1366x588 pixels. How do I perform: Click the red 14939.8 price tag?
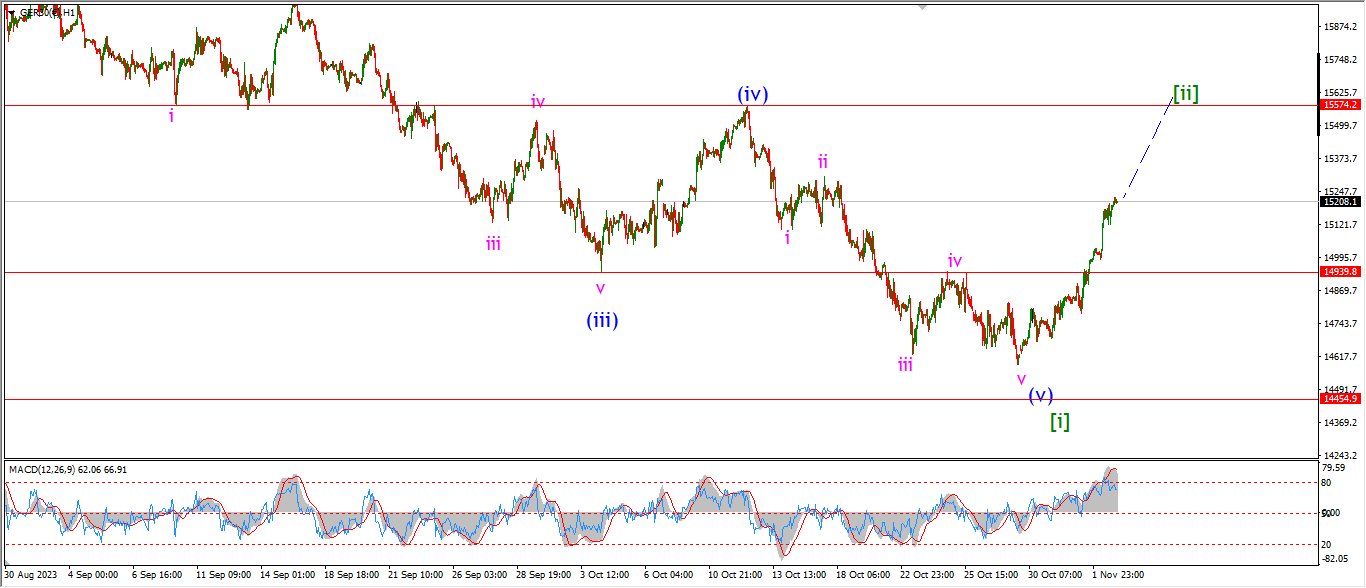point(1340,271)
